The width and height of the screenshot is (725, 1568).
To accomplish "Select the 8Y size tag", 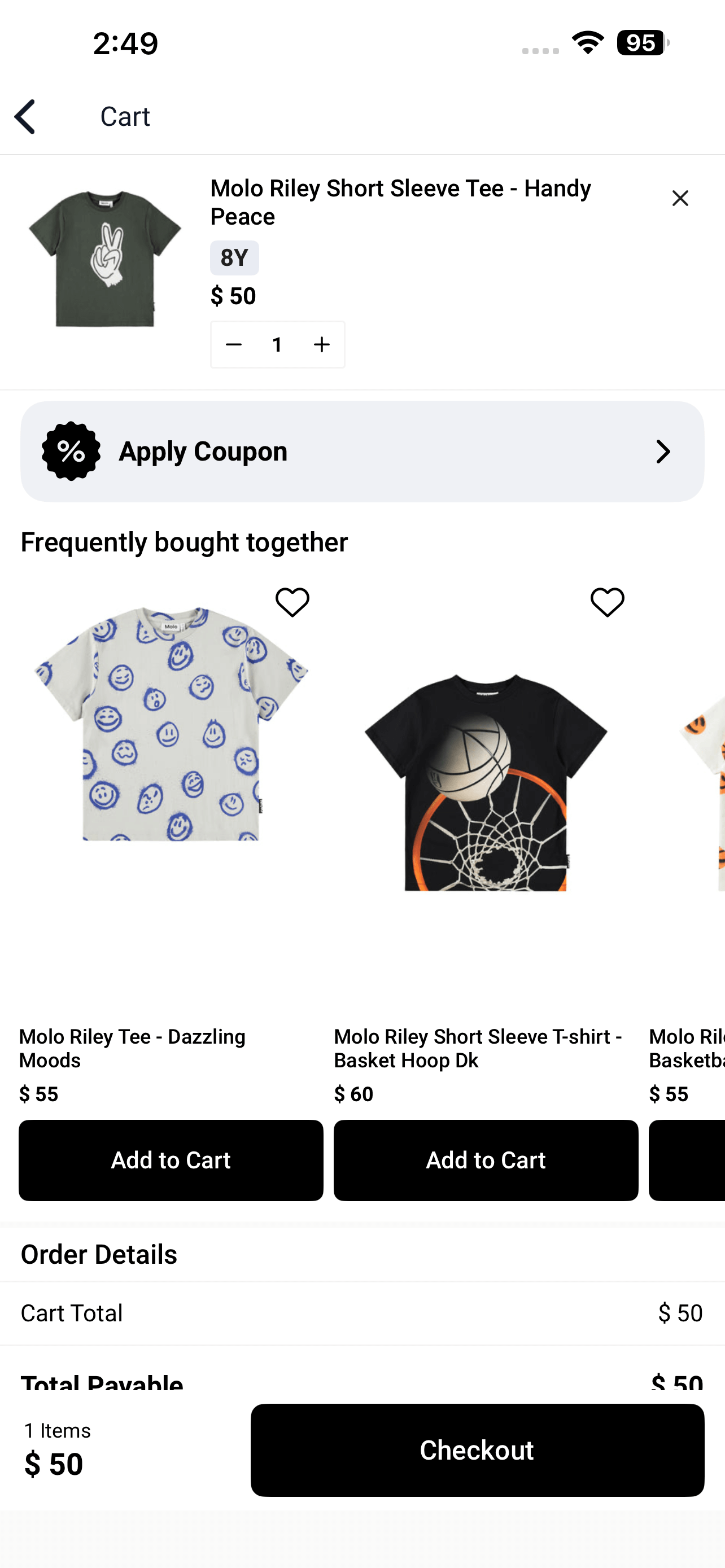I will 234,258.
